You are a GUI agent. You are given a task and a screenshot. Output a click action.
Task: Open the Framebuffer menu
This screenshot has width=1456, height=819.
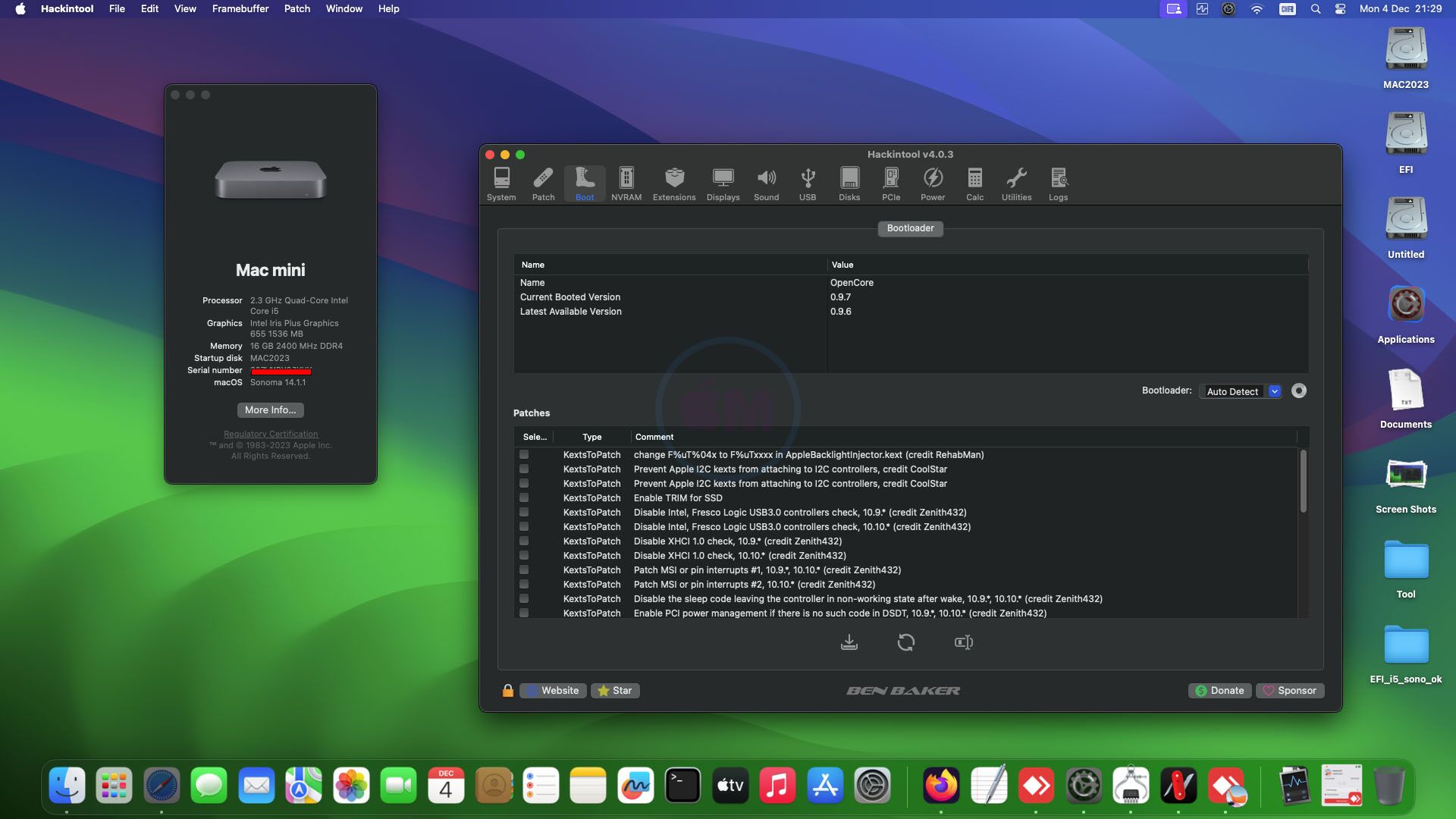point(240,9)
